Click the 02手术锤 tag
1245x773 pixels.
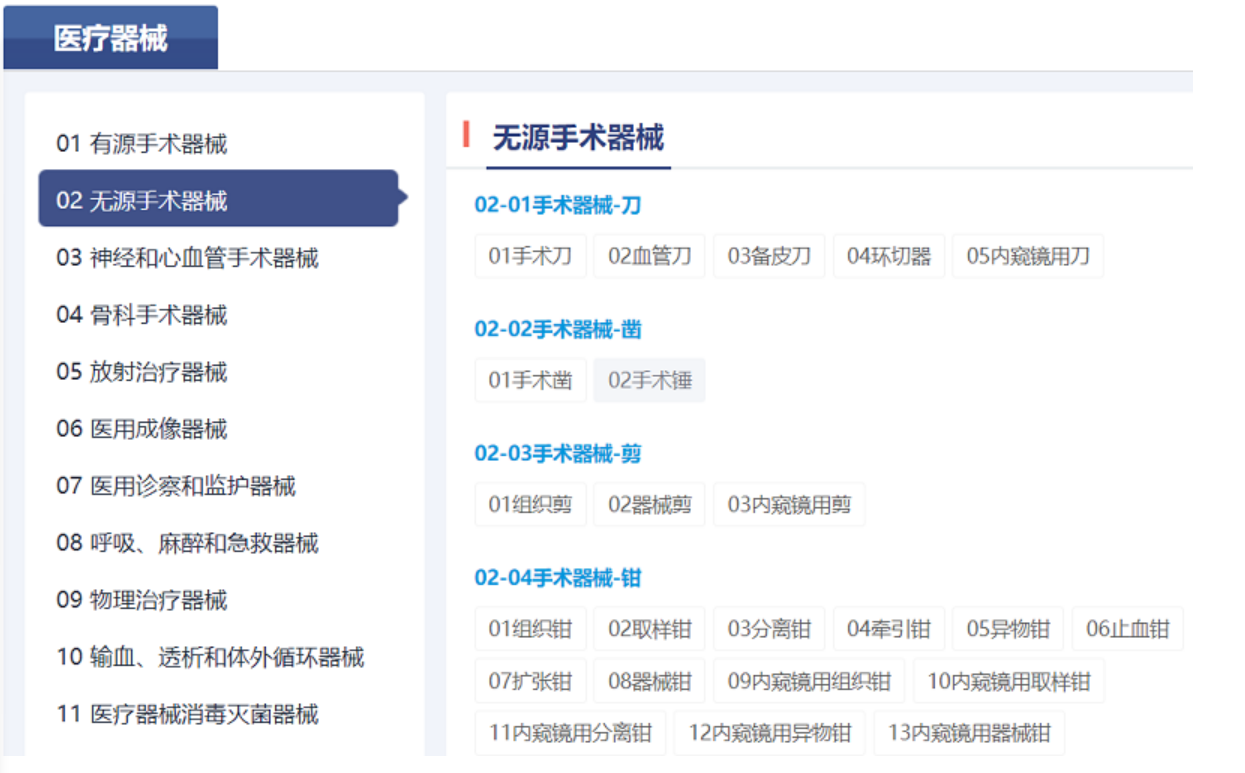coord(649,381)
